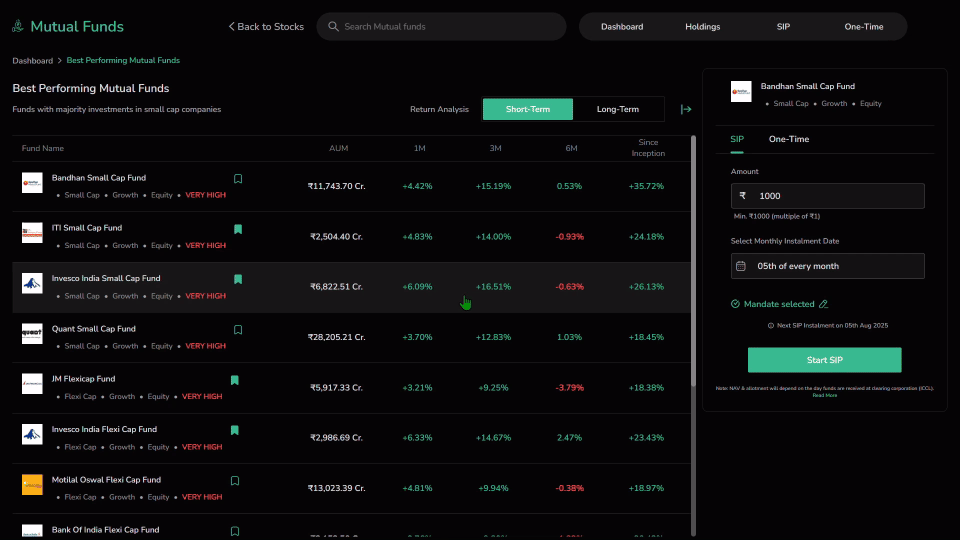Open the Holdings tab

coord(702,27)
